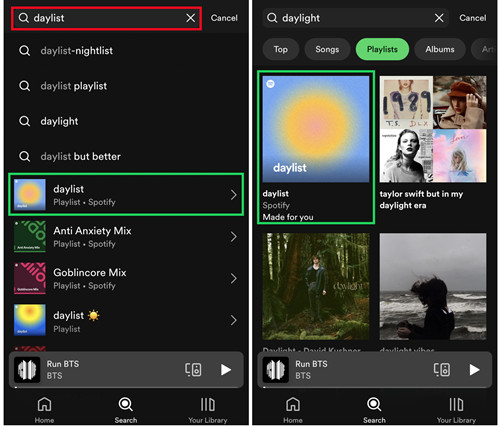Image resolution: width=500 pixels, height=428 pixels.
Task: Open chevron on daylist sun emoji row
Action: tap(234, 320)
